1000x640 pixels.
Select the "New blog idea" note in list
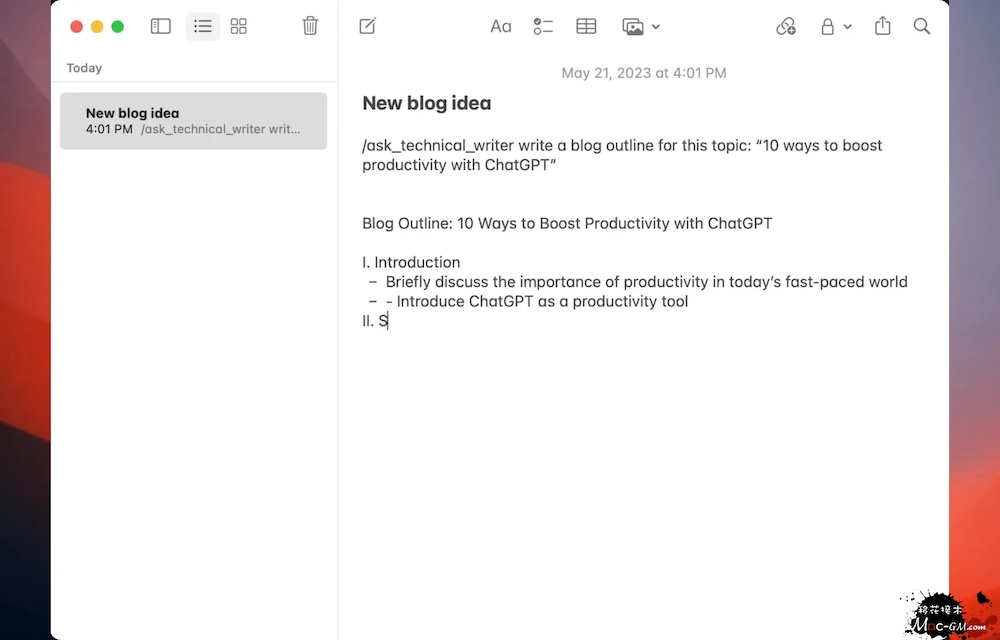[x=193, y=121]
